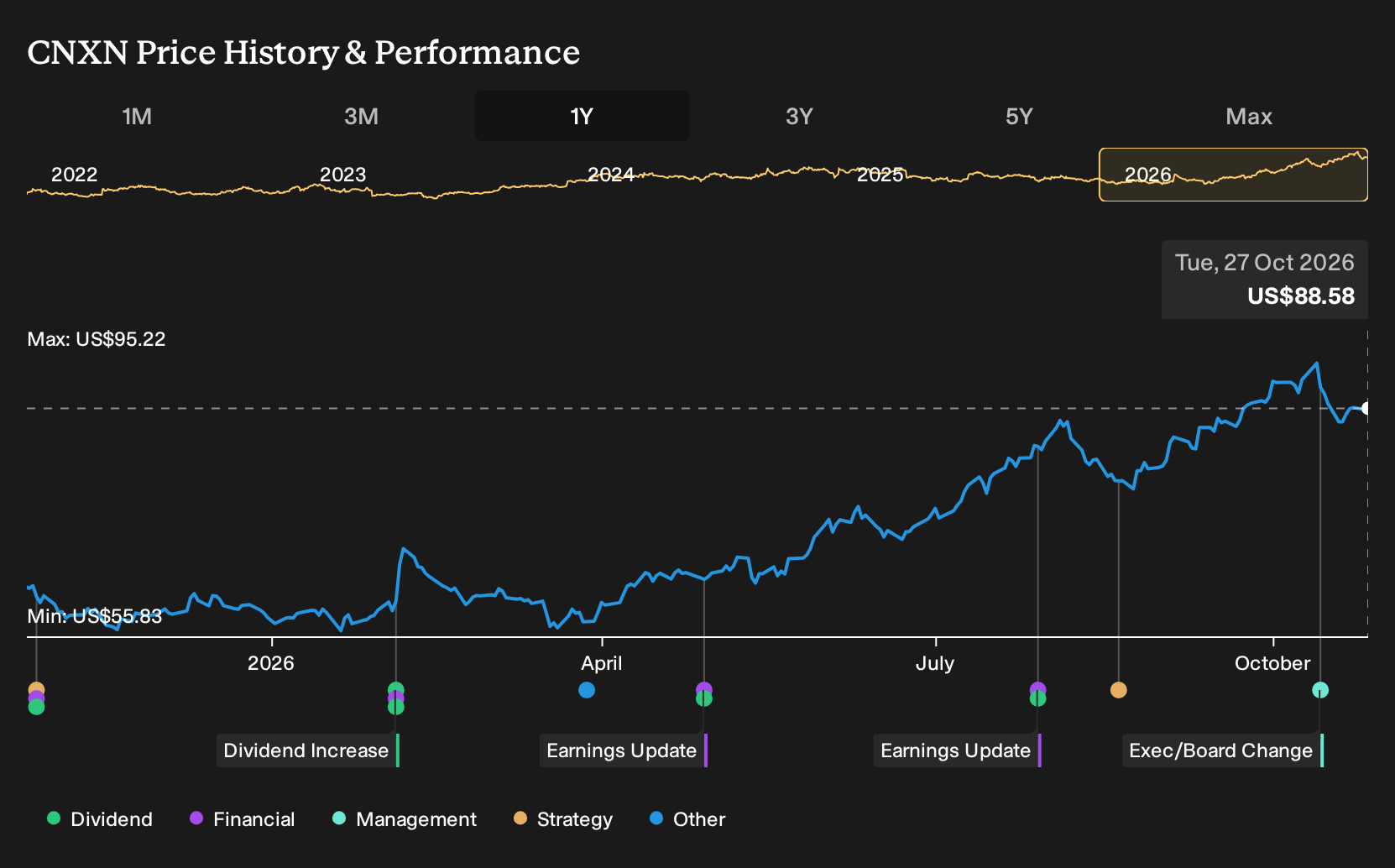Open the Exec/Board Change event label
The image size is (1395, 868).
click(1223, 750)
